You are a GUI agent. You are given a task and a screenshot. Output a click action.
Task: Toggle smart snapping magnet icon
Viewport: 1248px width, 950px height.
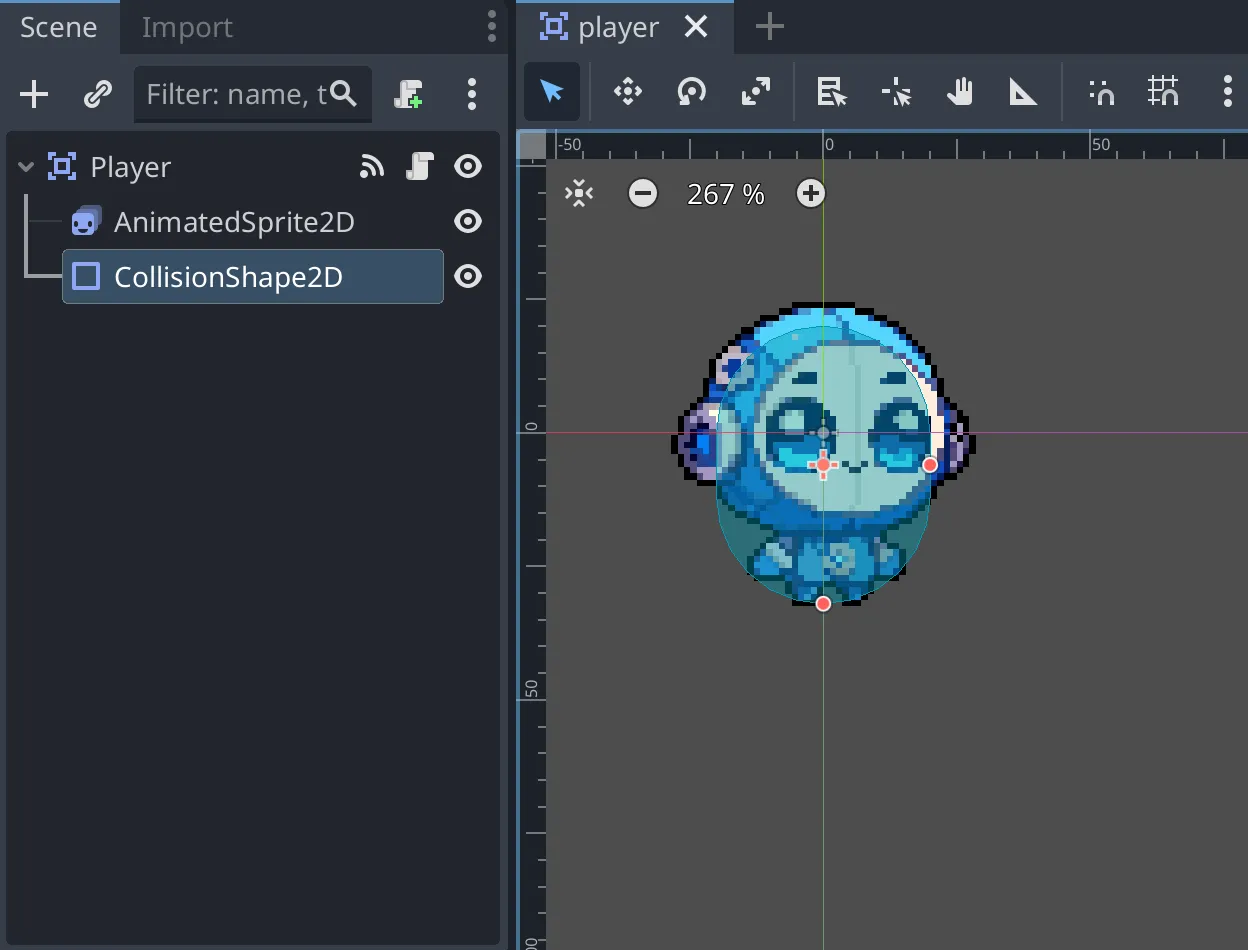click(1101, 93)
